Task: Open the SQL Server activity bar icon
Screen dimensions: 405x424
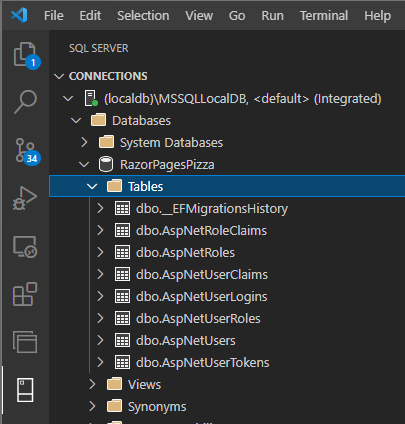Action: click(25, 390)
